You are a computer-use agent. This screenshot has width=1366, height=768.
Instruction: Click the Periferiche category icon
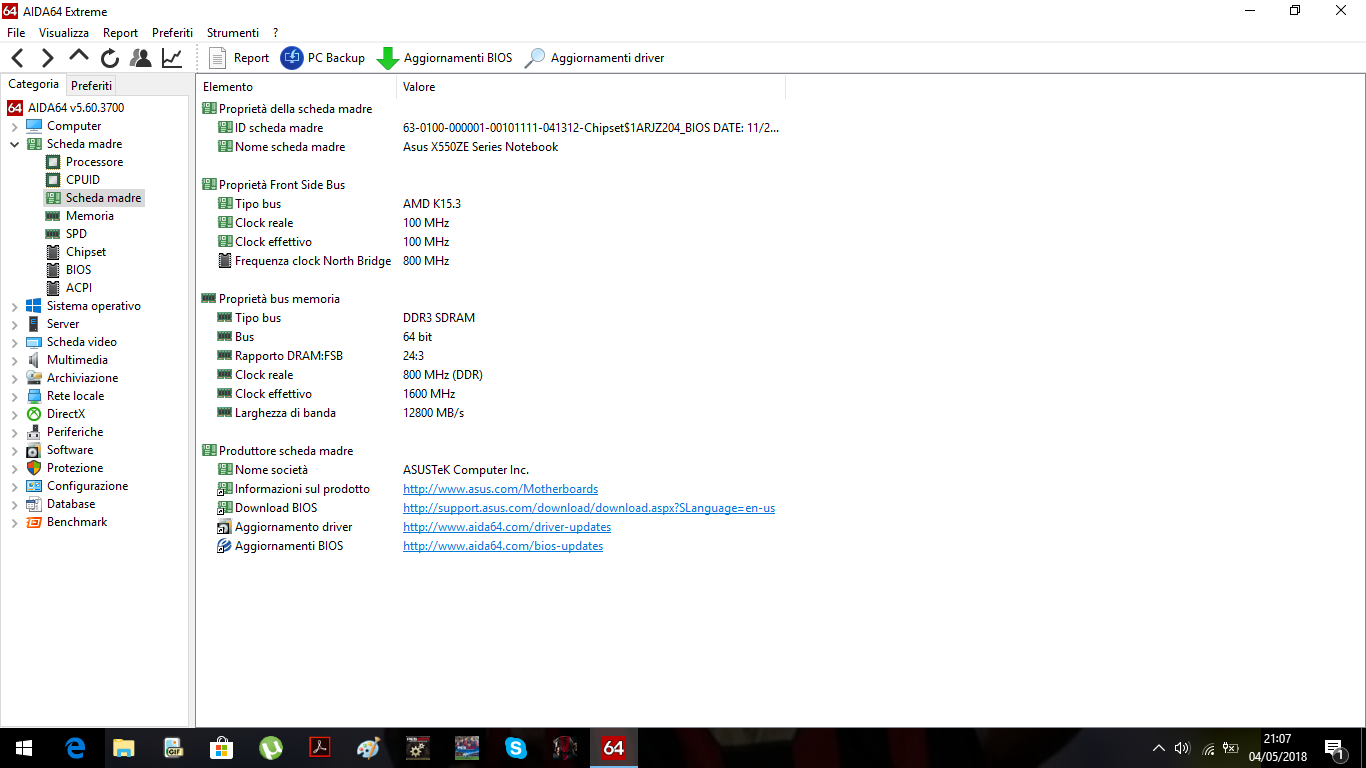[x=34, y=432]
